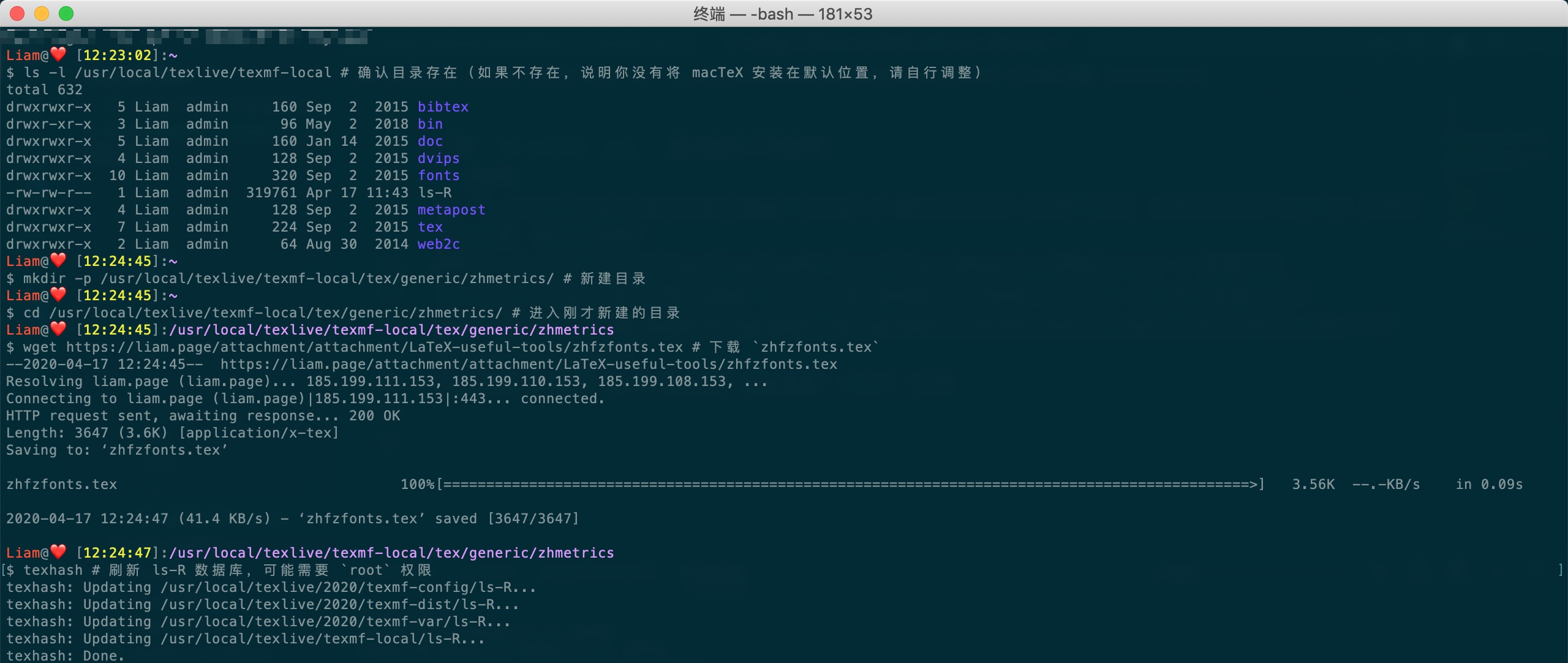1568x663 pixels.
Task: Click the yellow minimize window button
Action: (x=42, y=13)
